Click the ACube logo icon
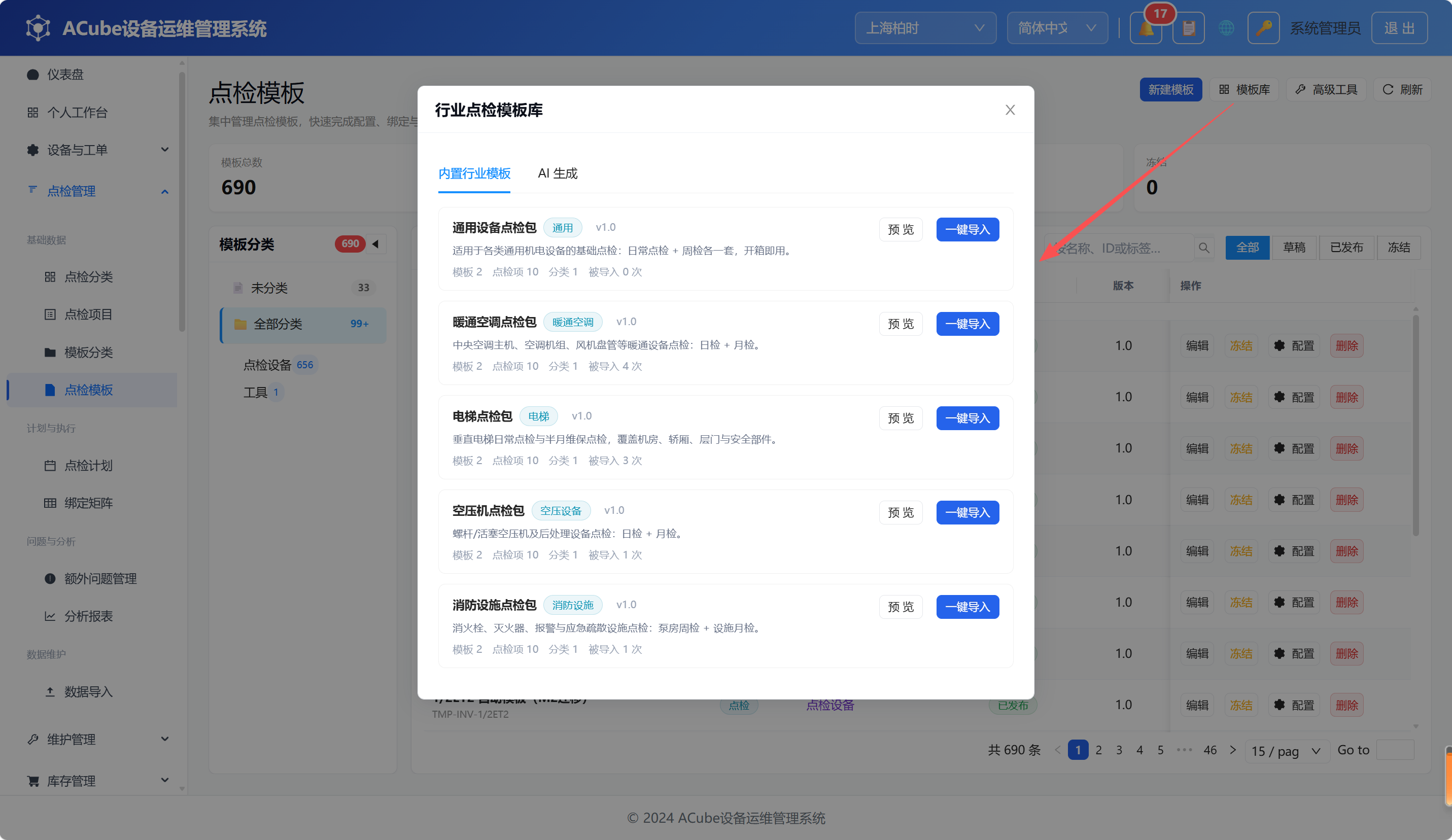 [x=38, y=28]
